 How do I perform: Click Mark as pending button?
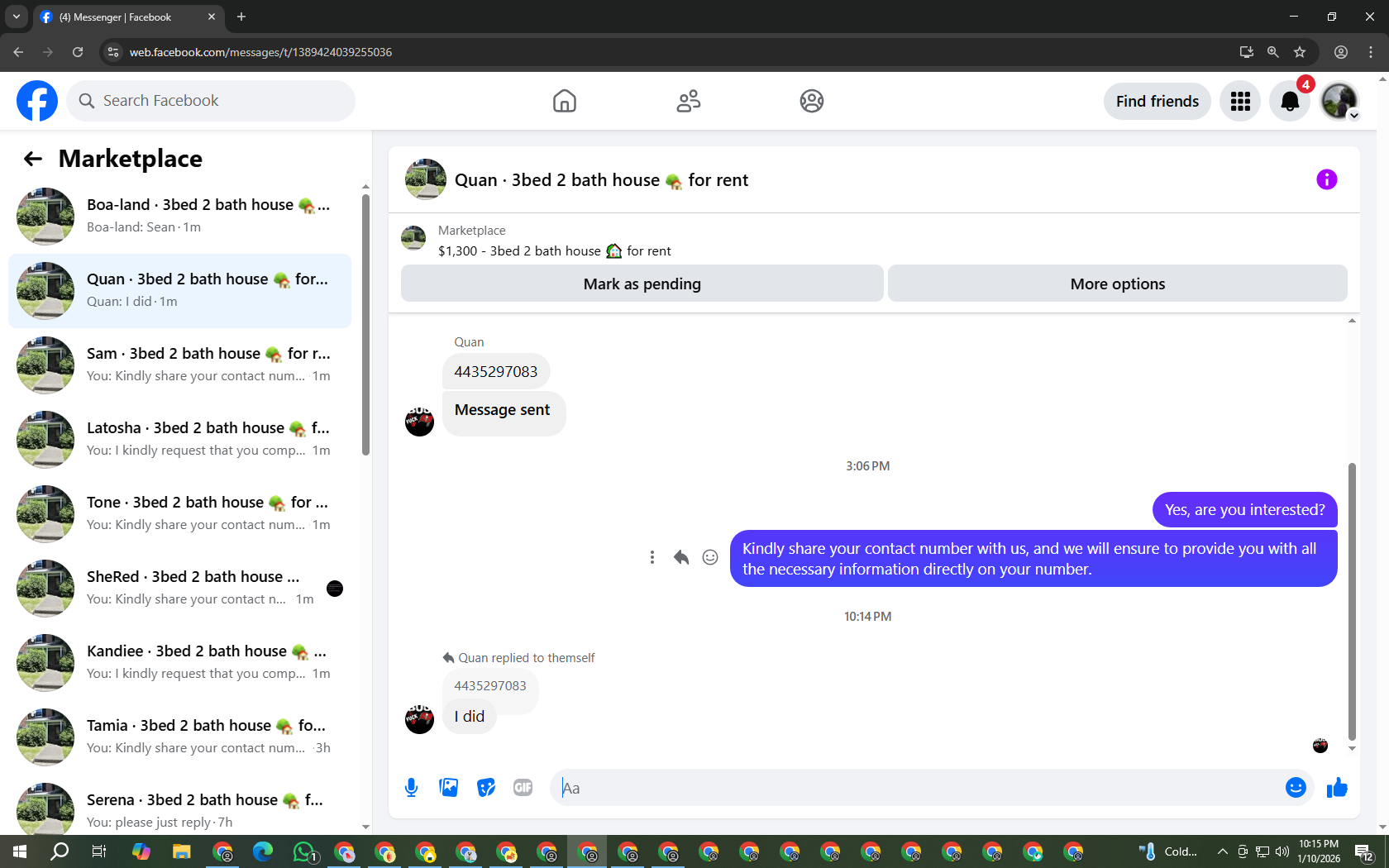tap(642, 284)
